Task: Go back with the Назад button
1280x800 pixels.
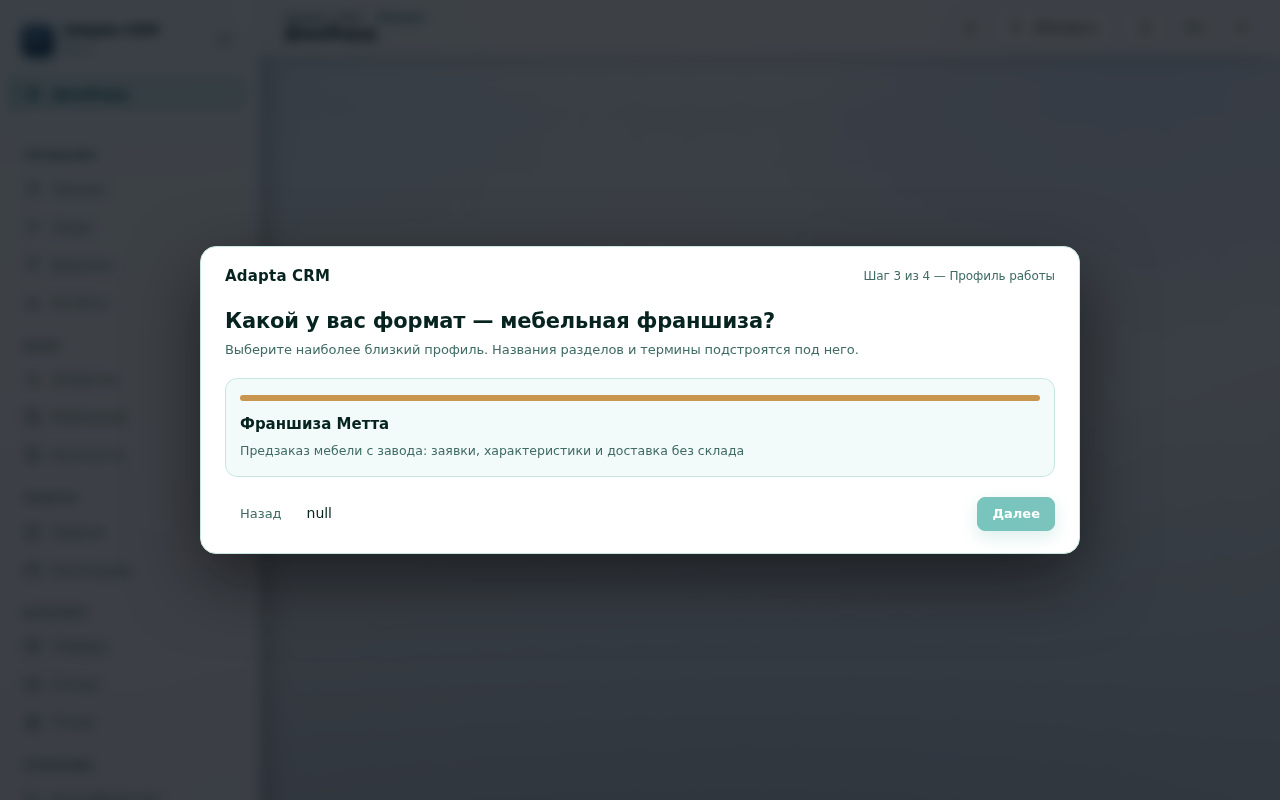Action: tap(261, 514)
